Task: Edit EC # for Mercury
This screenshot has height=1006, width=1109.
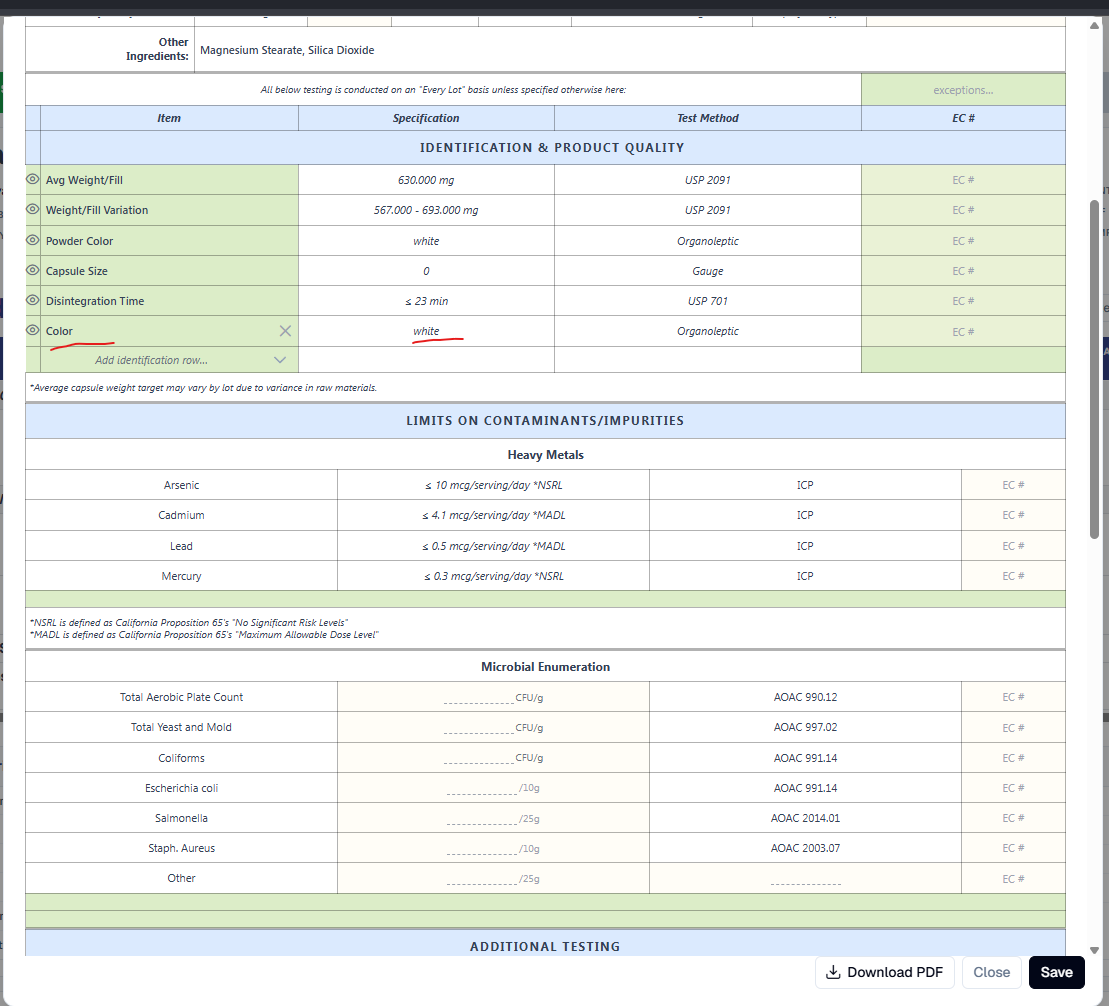Action: (1013, 577)
